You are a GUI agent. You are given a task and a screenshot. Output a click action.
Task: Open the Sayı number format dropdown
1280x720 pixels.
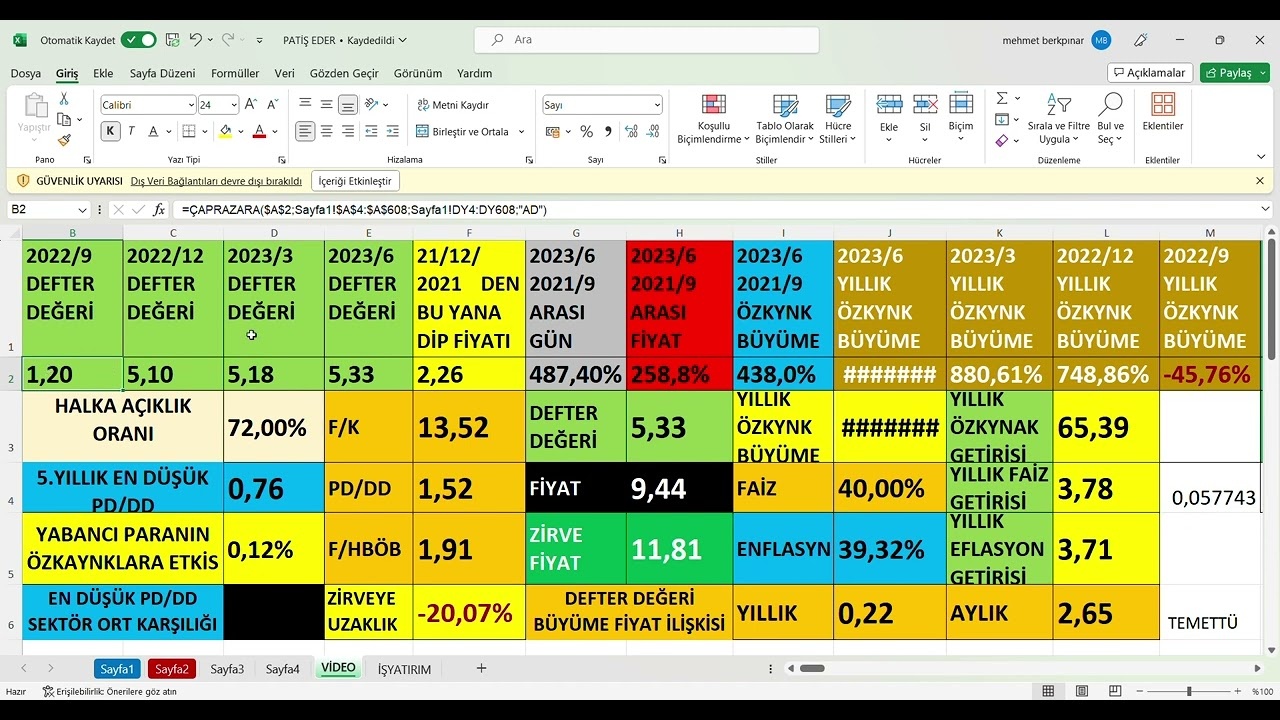coord(657,105)
